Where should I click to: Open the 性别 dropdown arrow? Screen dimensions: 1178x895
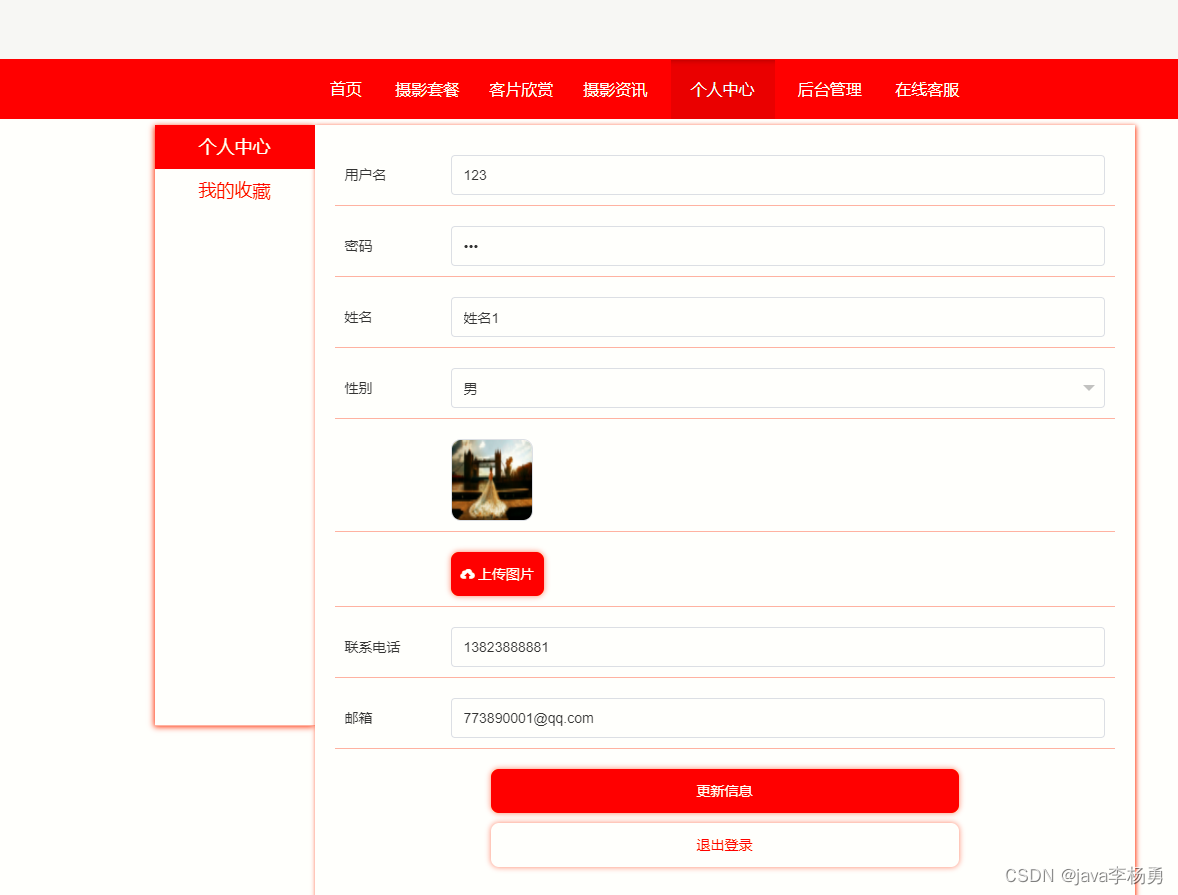coord(1088,388)
